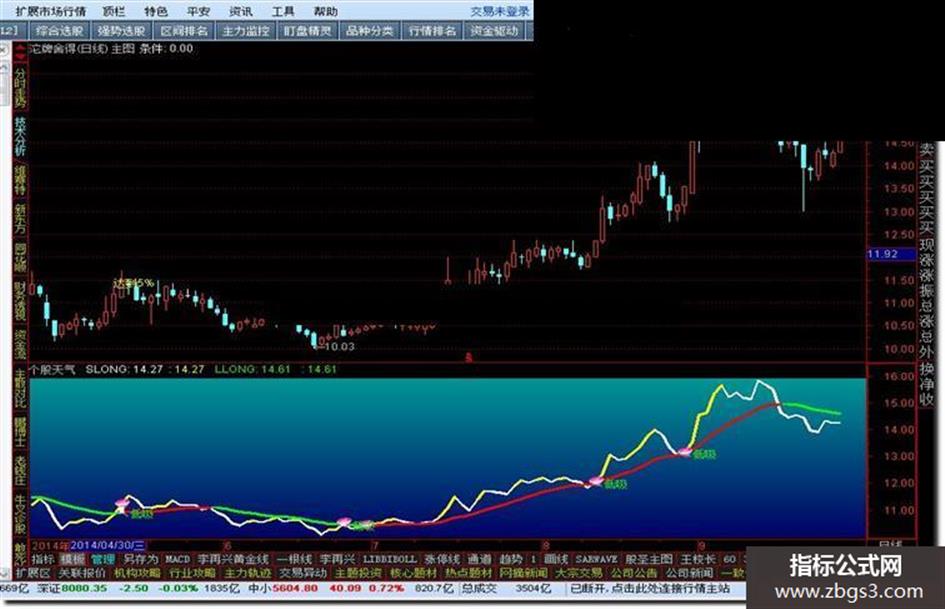
Task: Click the red up-down arrow icon beside stock title
Action: click(21, 51)
